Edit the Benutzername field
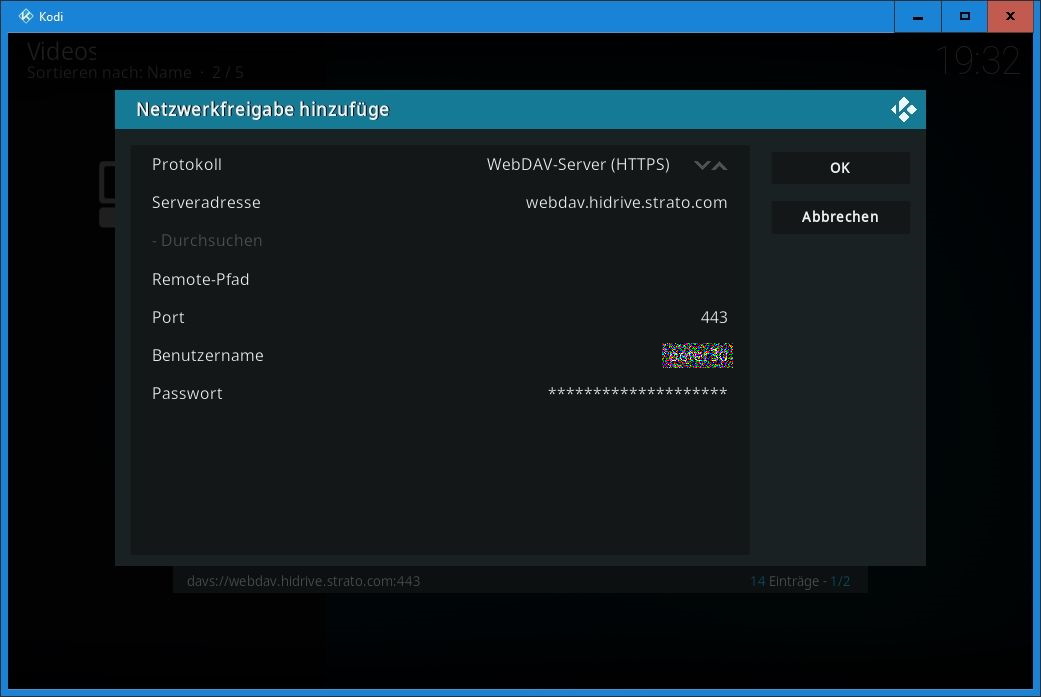The image size is (1041, 697). (440, 355)
